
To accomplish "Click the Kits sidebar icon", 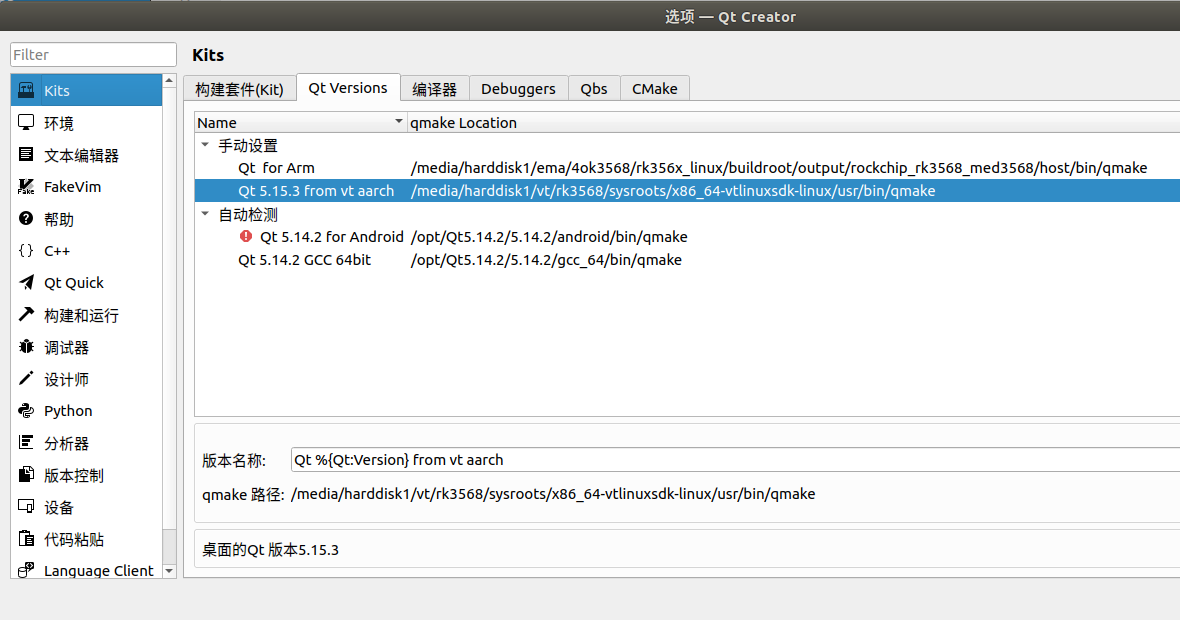I will point(26,90).
